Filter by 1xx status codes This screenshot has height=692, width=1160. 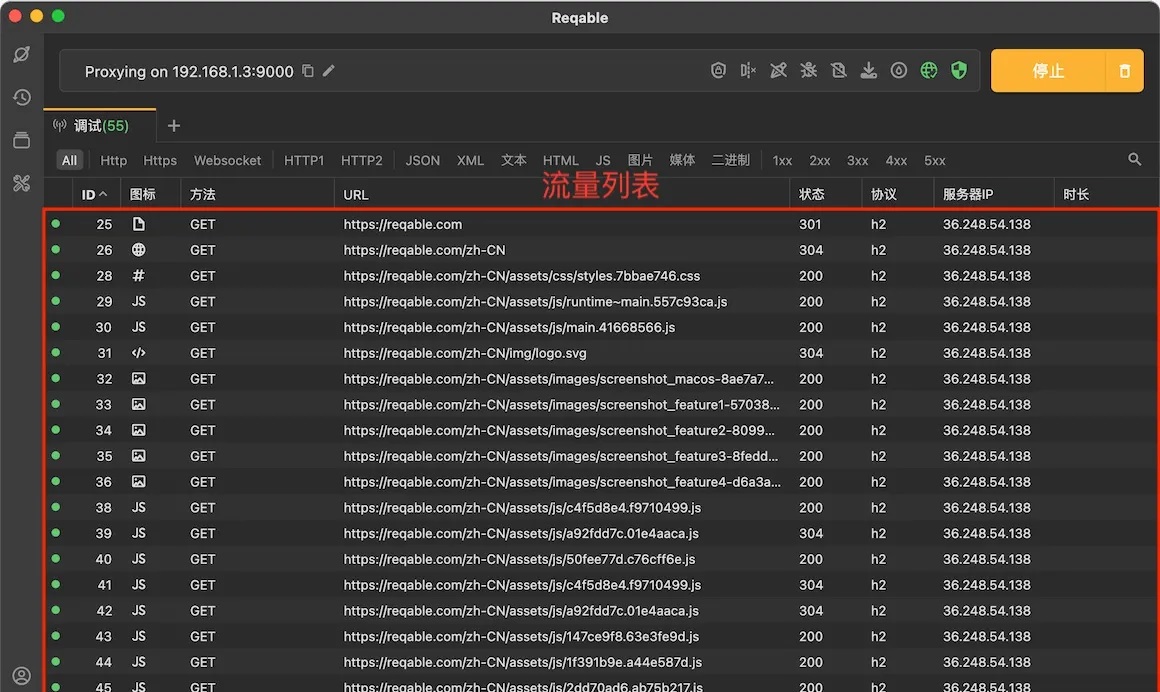coord(782,160)
